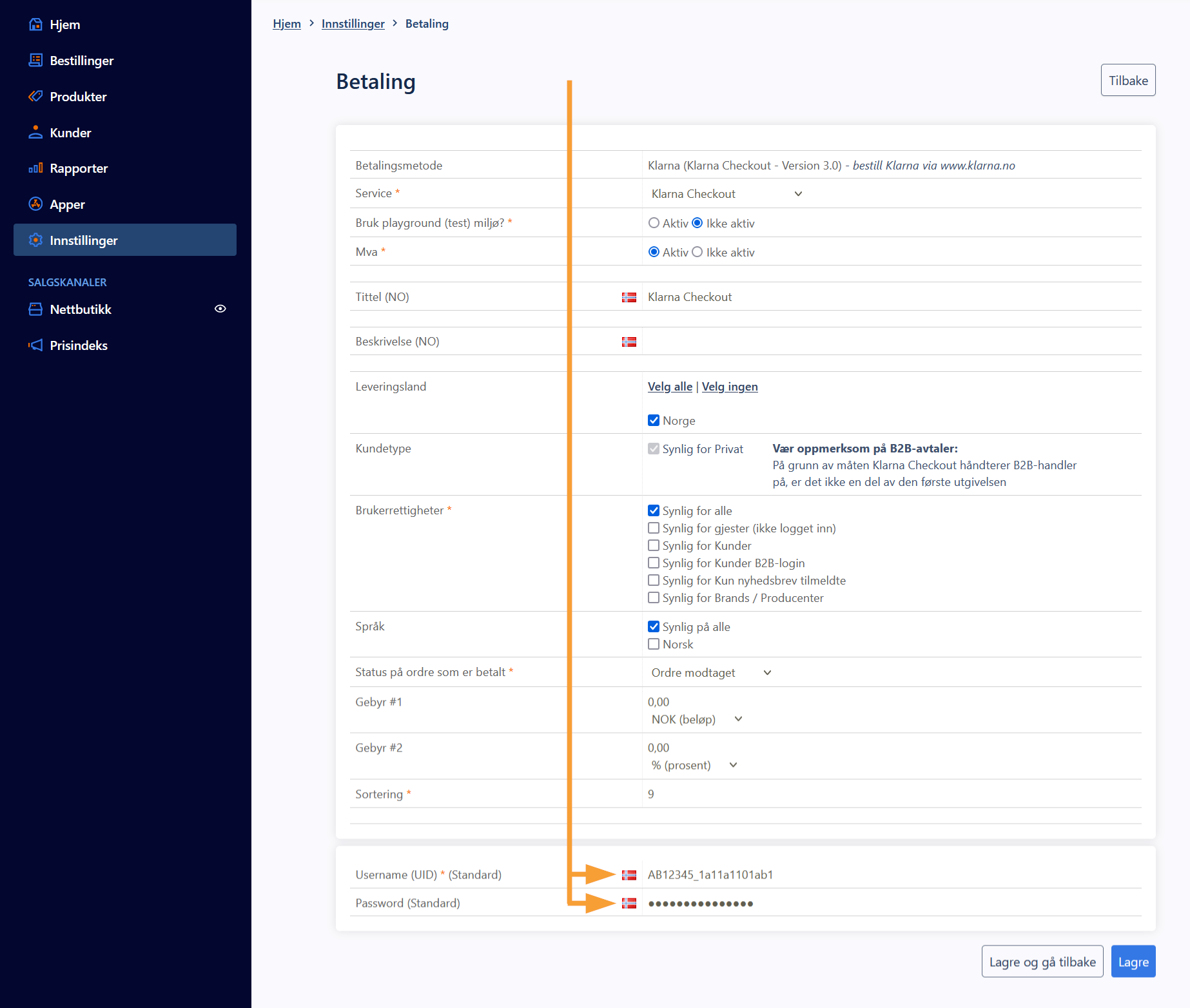Click the Produkter tag icon
The height and width of the screenshot is (1008, 1190).
[x=35, y=97]
